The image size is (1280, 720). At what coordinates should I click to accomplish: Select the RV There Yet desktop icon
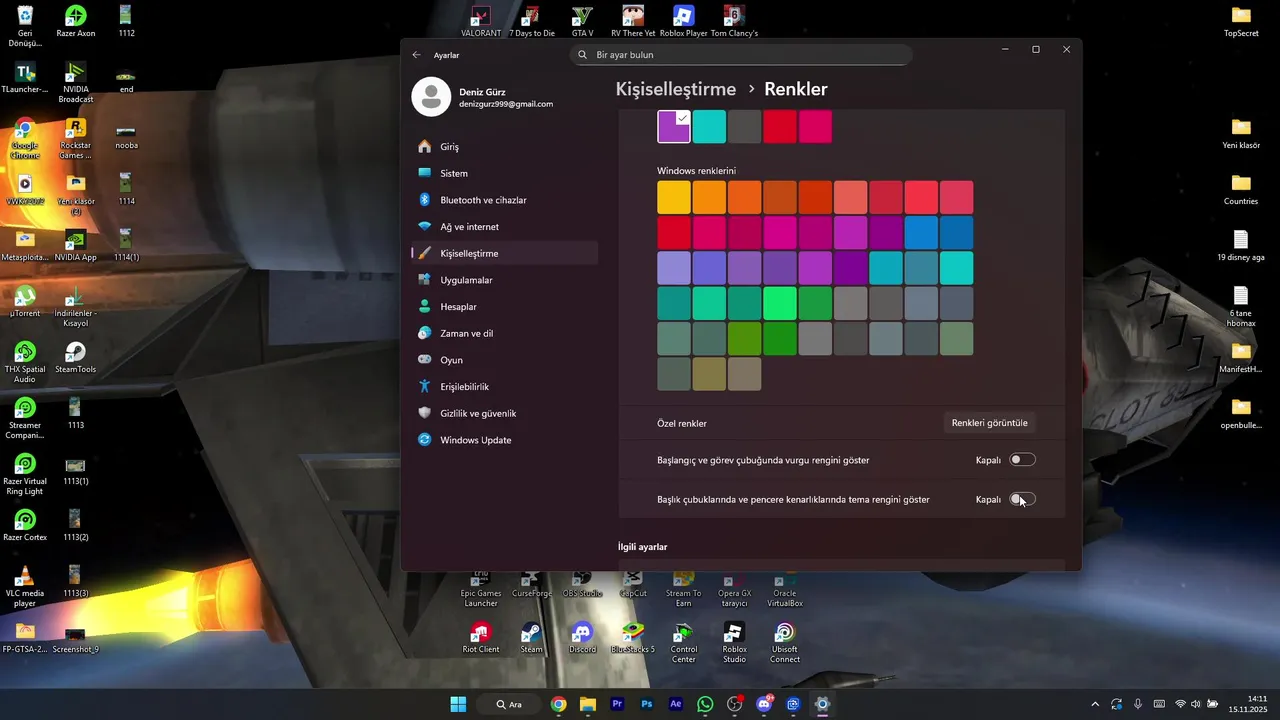click(x=633, y=21)
